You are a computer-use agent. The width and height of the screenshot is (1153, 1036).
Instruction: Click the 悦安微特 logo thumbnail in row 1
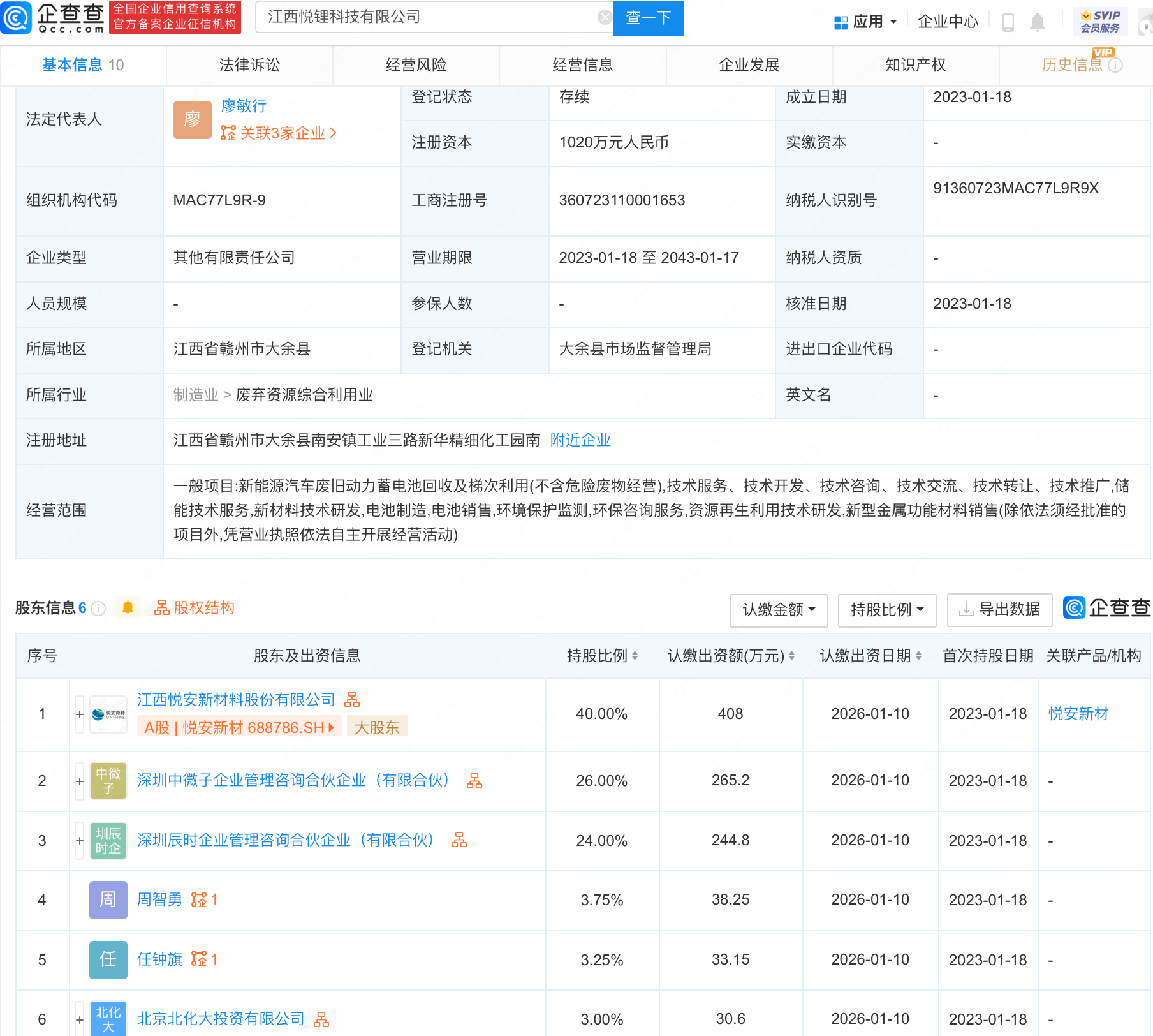pyautogui.click(x=108, y=714)
